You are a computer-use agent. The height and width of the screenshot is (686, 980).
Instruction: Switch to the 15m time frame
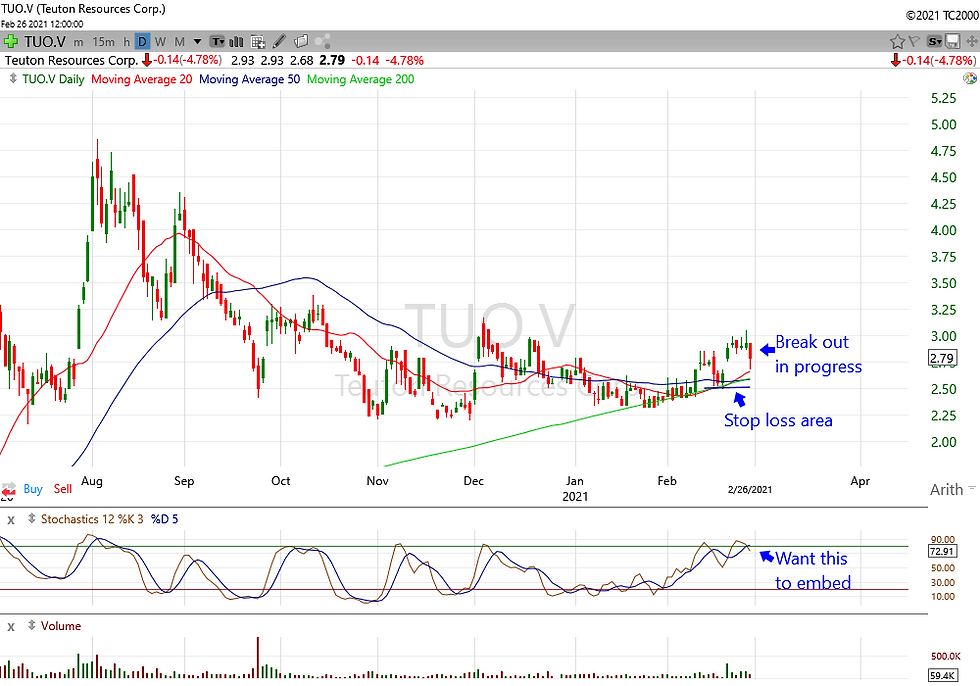(103, 42)
